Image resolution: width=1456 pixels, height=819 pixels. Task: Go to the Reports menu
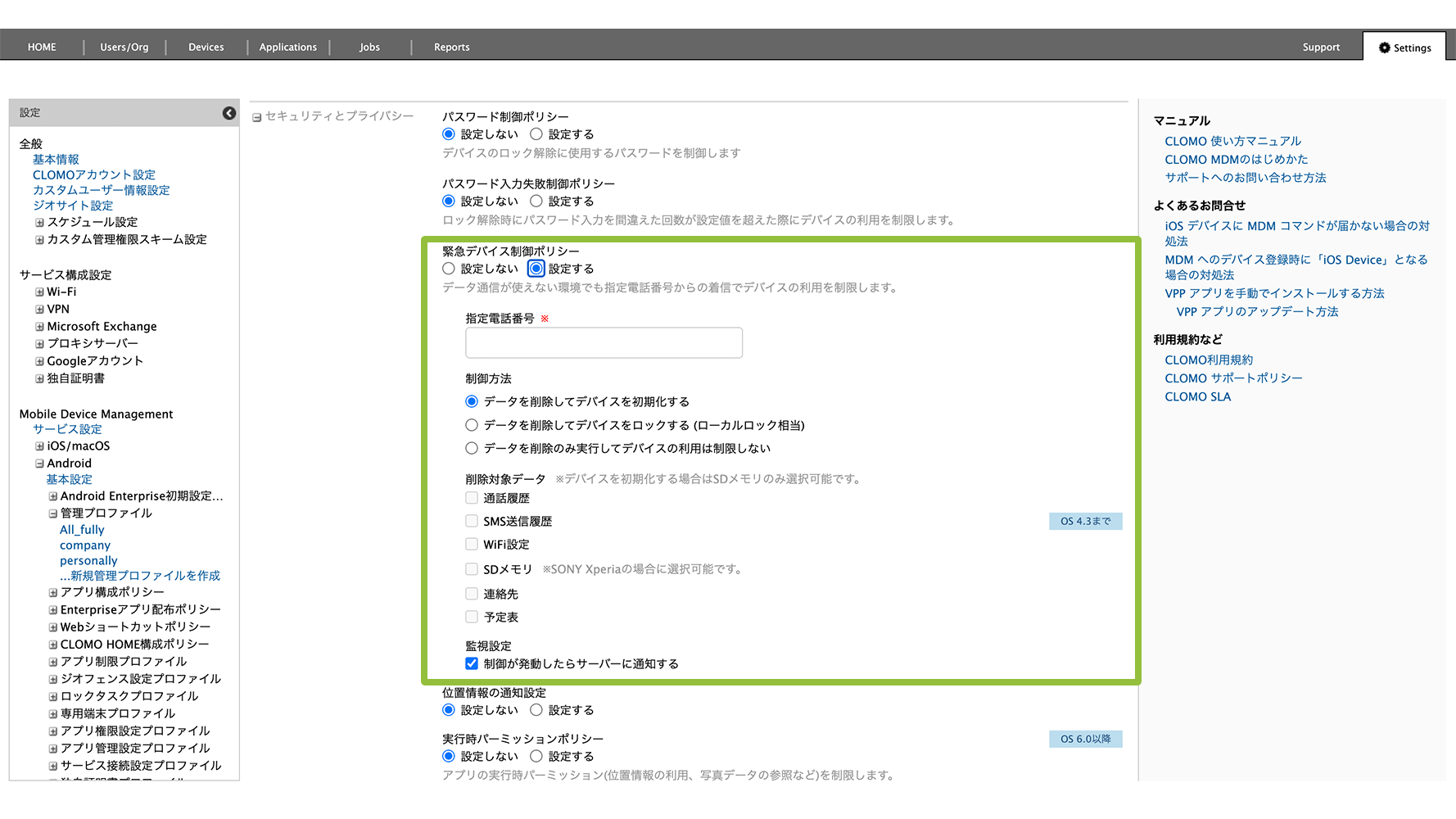pos(451,47)
